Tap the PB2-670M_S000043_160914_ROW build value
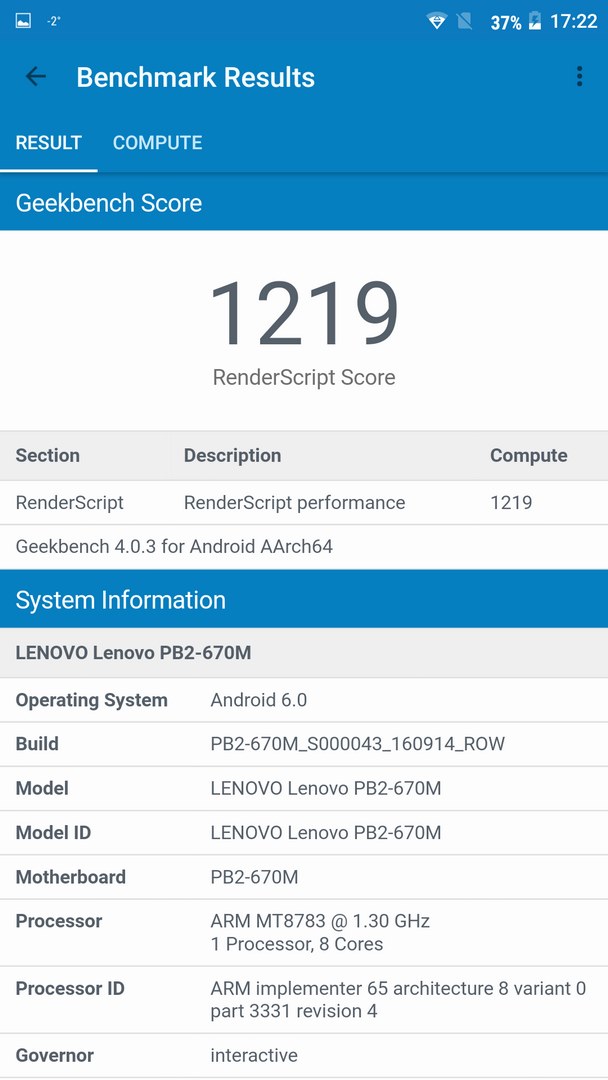Image resolution: width=608 pixels, height=1080 pixels. coord(357,744)
